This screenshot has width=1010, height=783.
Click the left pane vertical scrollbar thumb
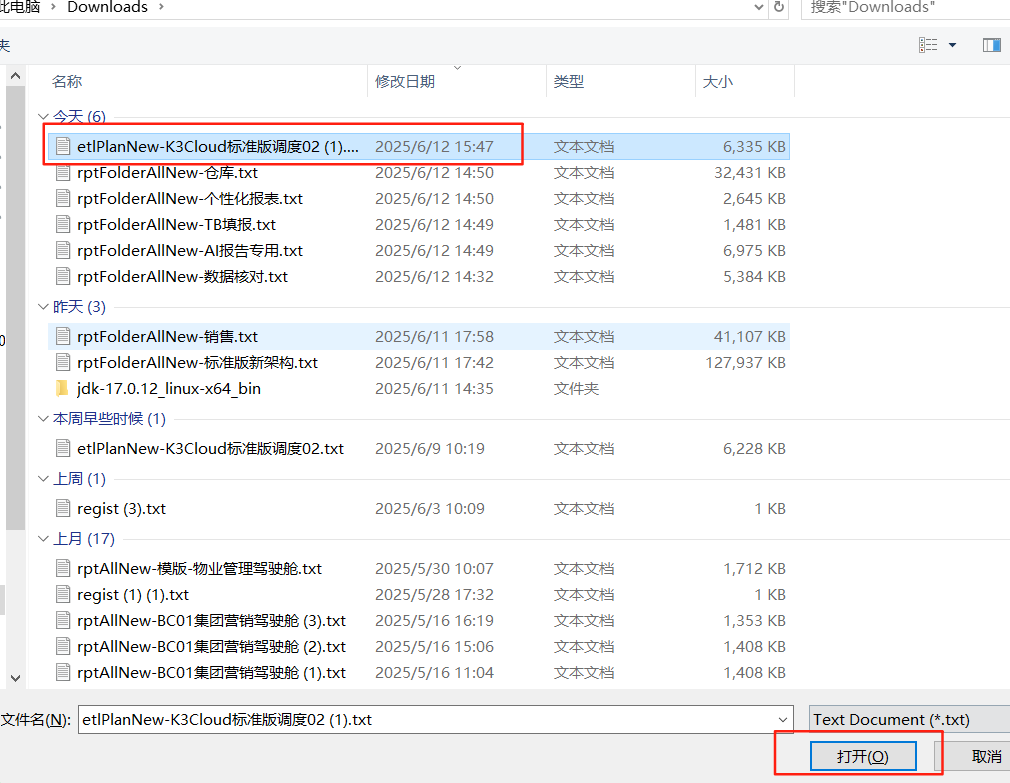pyautogui.click(x=15, y=308)
